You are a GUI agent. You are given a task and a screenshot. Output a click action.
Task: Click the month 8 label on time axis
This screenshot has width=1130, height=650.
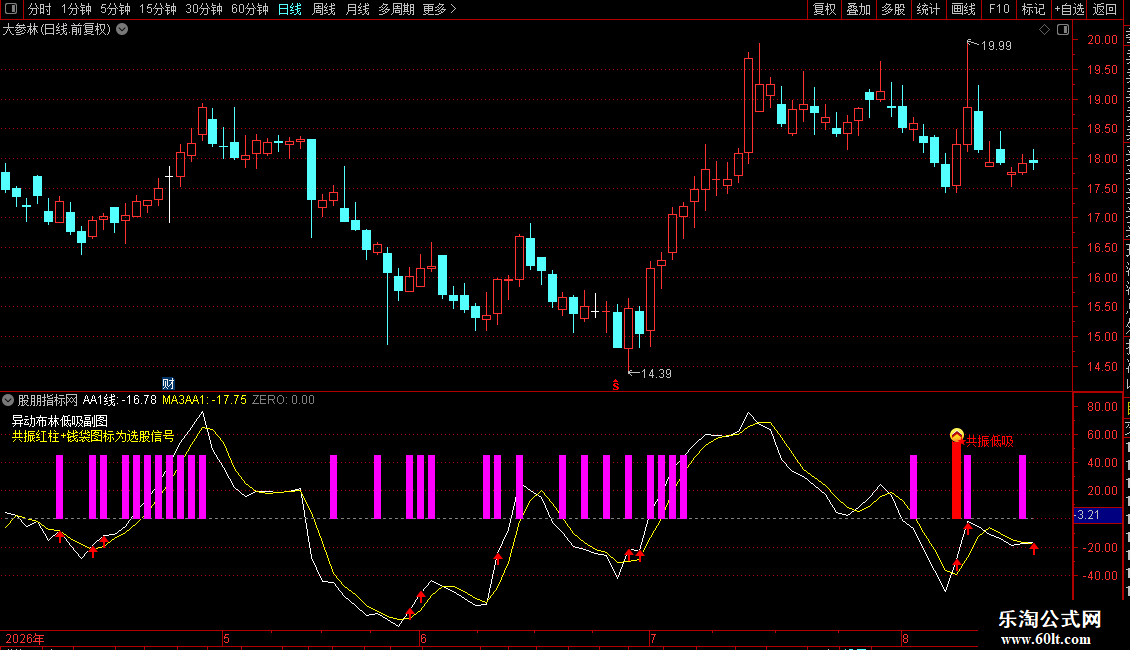pos(905,639)
